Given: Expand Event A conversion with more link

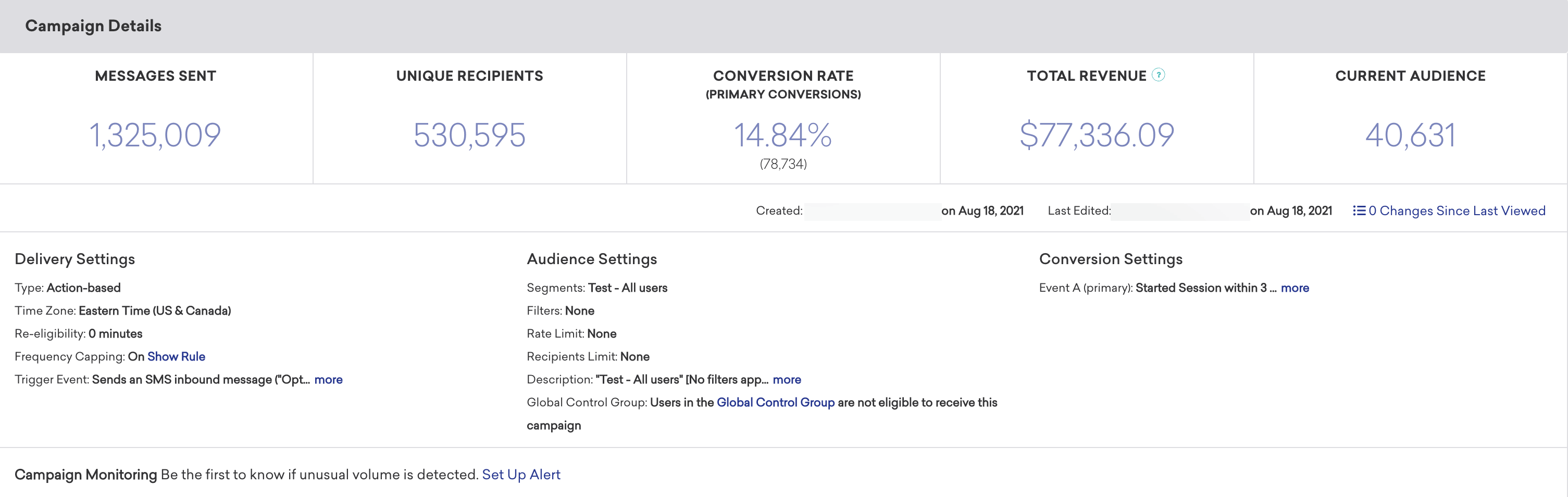Looking at the screenshot, I should click(x=1295, y=288).
